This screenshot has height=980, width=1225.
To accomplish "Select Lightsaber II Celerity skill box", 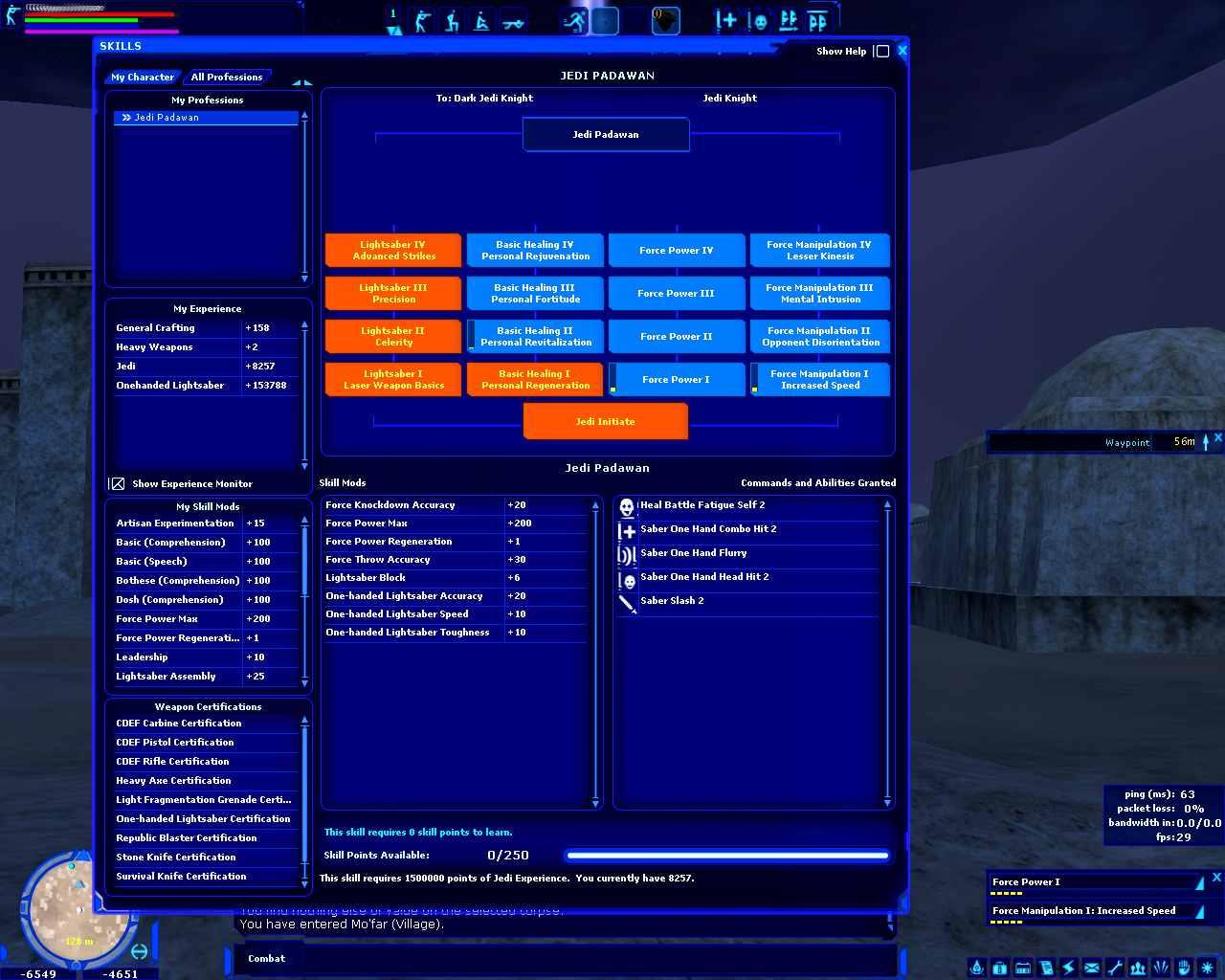I will point(393,337).
